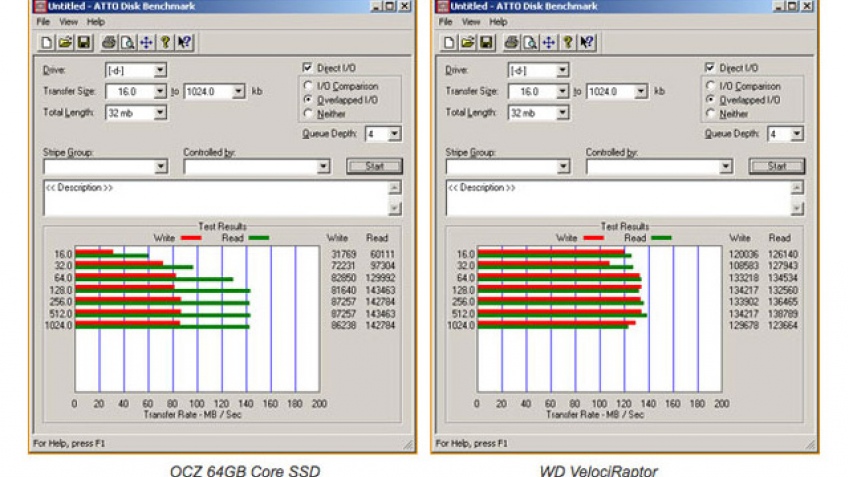
Task: Click New document icon in left window
Action: [x=46, y=42]
